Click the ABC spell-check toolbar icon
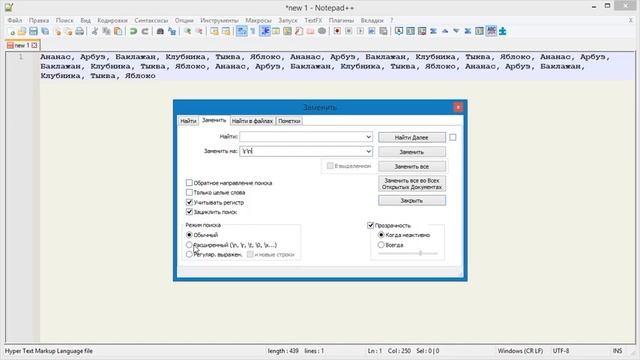Viewport: 640px width, 360px height. click(x=491, y=31)
